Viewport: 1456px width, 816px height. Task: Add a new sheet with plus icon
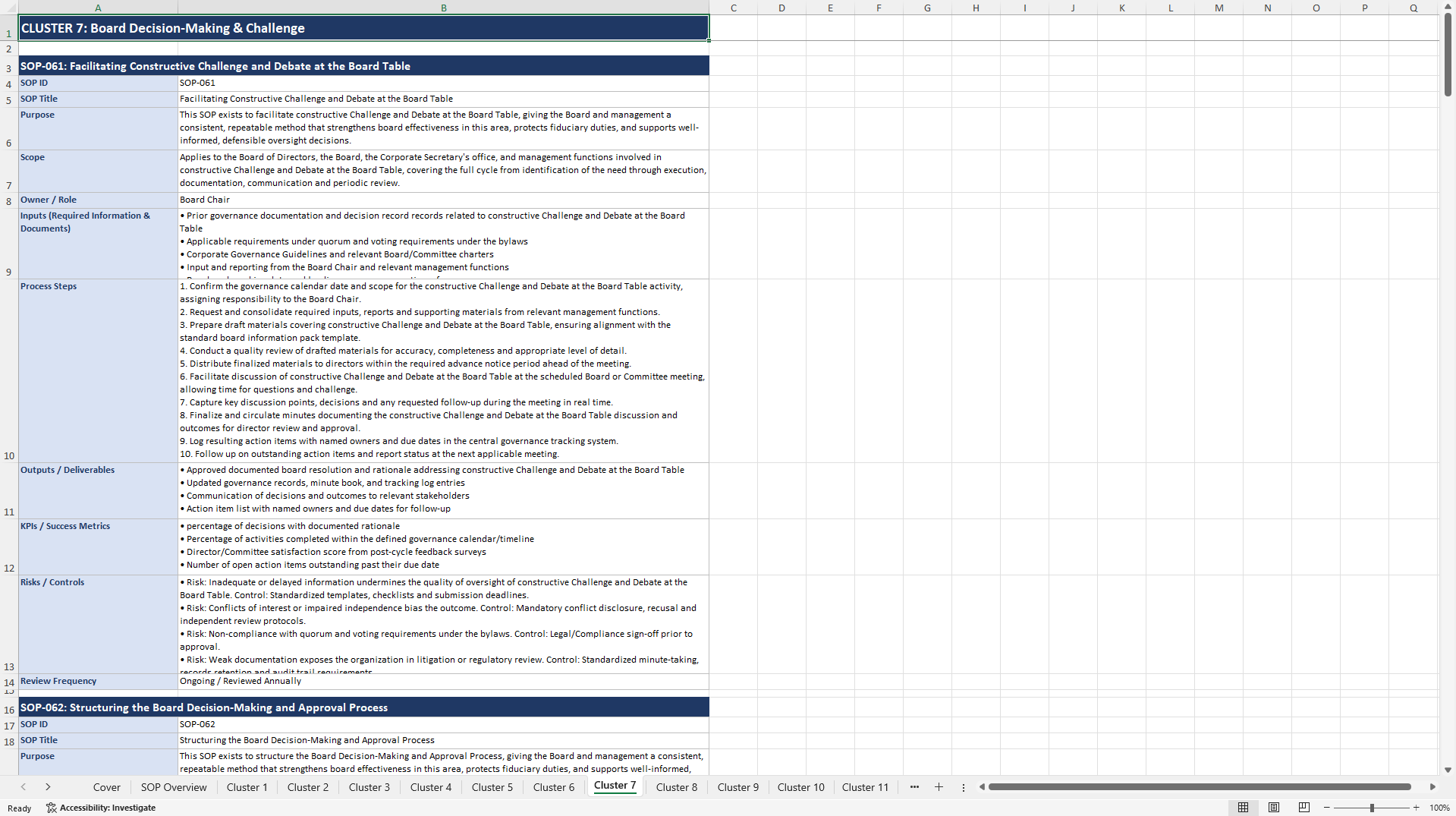[x=939, y=787]
